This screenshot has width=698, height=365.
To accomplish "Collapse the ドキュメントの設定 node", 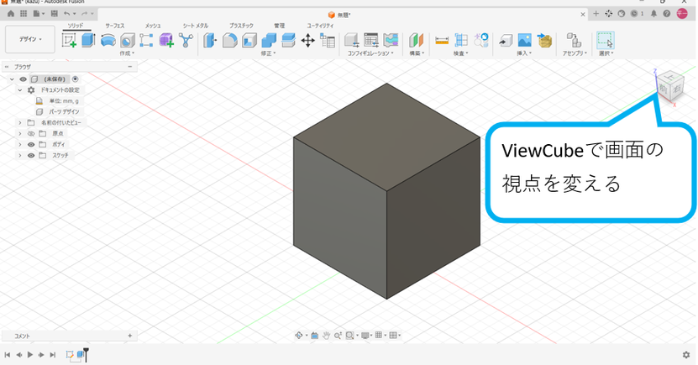I will pyautogui.click(x=20, y=90).
